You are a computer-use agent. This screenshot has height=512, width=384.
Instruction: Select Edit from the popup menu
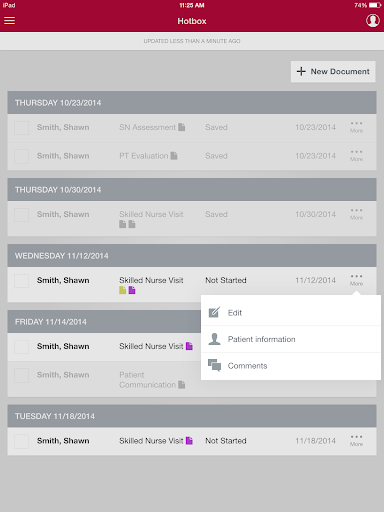click(291, 313)
